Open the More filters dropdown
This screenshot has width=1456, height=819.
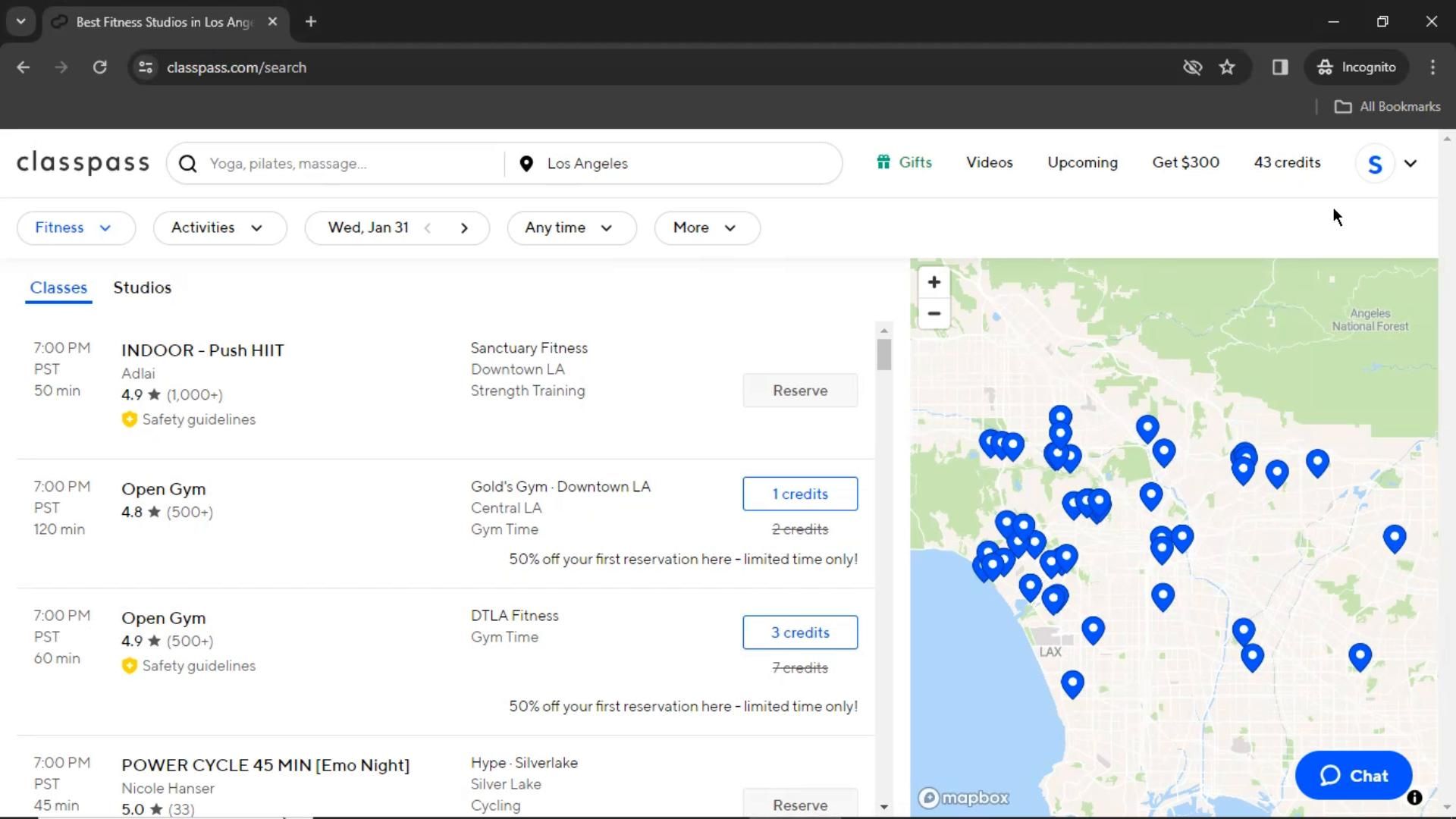pyautogui.click(x=706, y=228)
